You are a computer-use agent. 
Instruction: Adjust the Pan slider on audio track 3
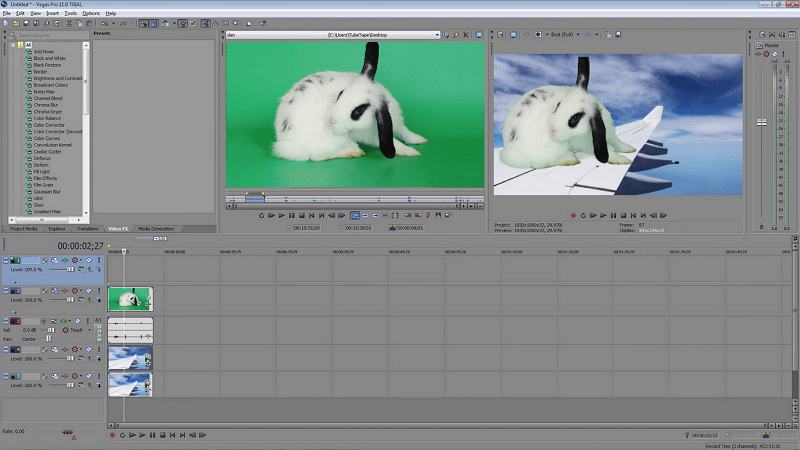(x=49, y=339)
